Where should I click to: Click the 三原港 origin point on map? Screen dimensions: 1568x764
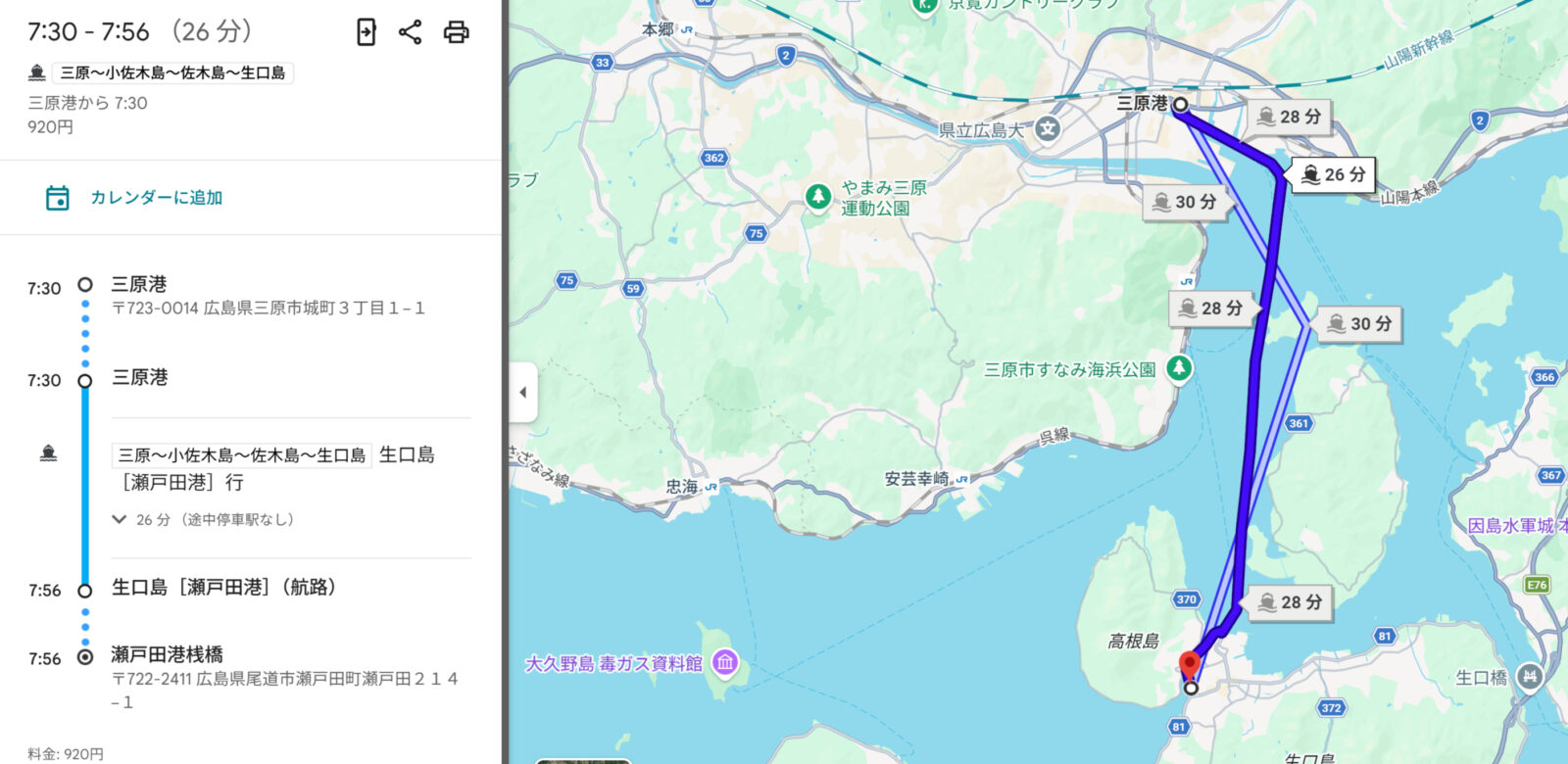1181,104
